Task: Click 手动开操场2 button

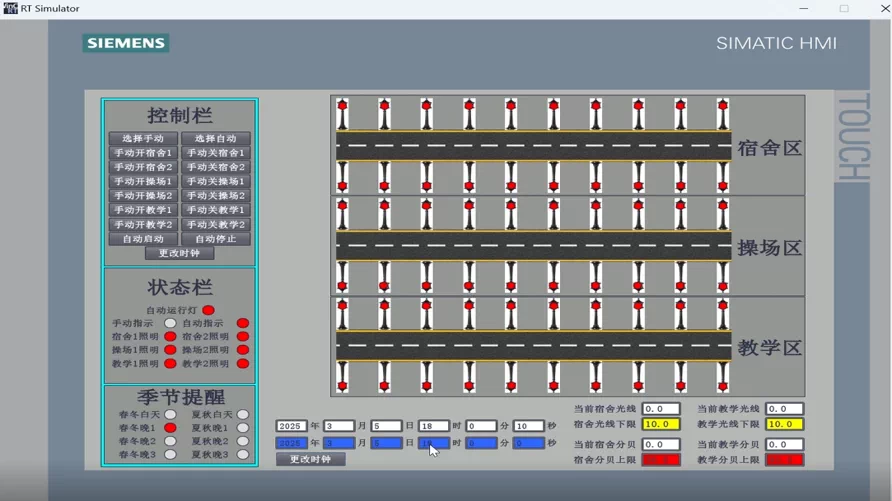Action: pyautogui.click(x=143, y=195)
